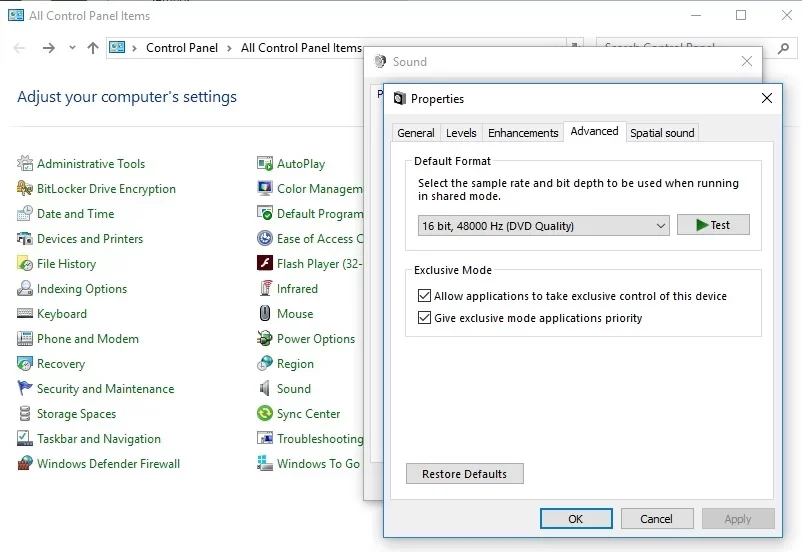This screenshot has width=802, height=552.
Task: Click the Restore Defaults button
Action: (x=464, y=474)
